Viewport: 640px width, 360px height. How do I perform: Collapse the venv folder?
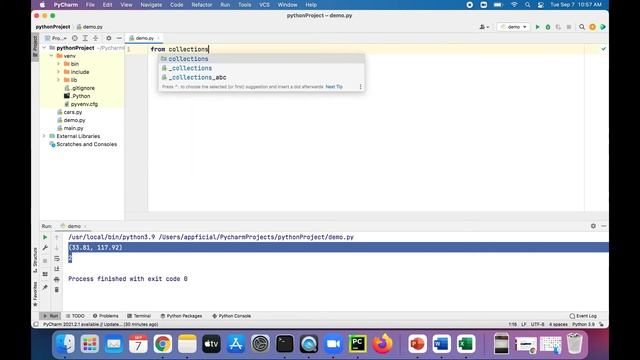(x=51, y=56)
